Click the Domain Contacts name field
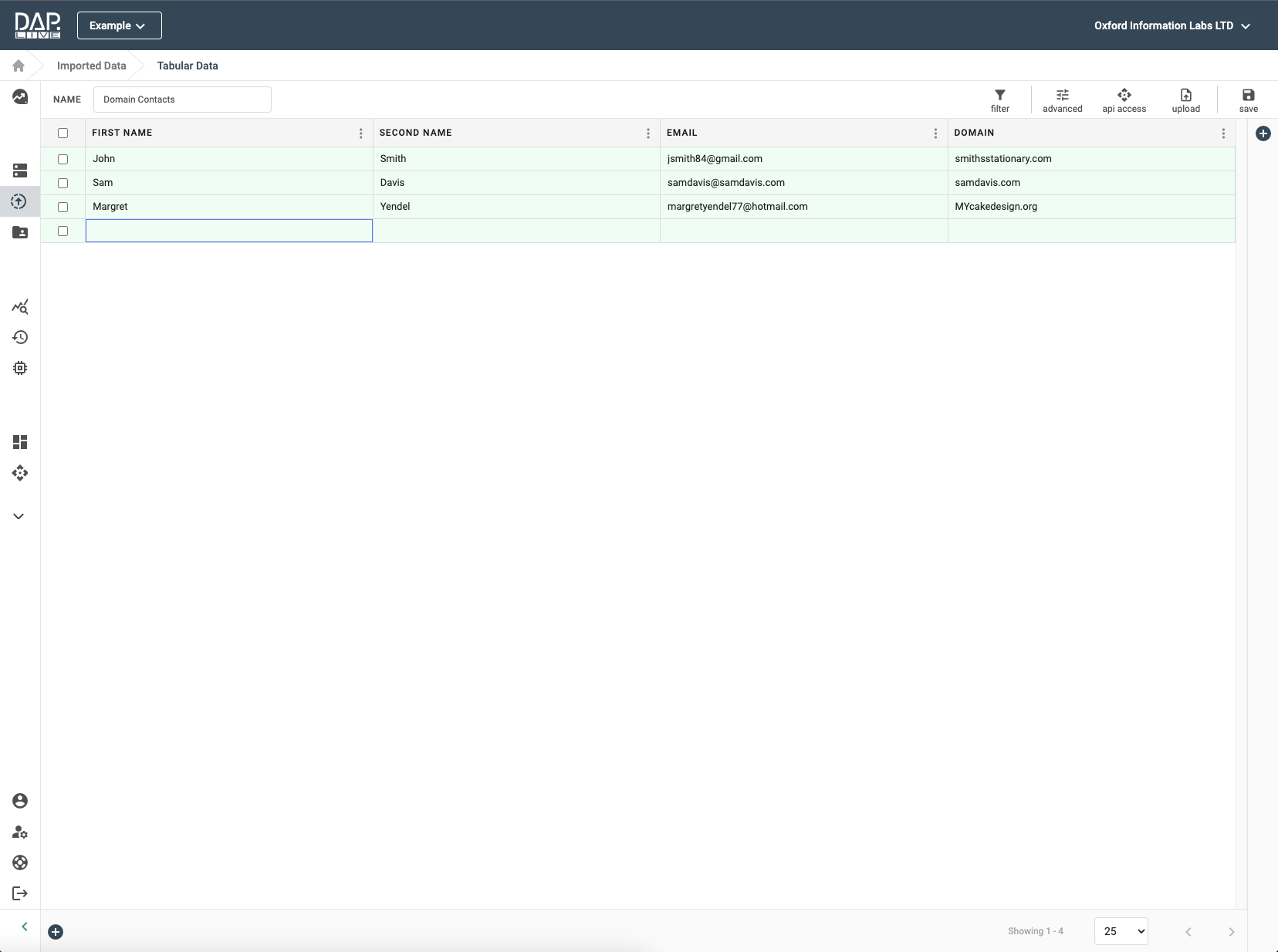This screenshot has width=1278, height=952. pos(182,100)
